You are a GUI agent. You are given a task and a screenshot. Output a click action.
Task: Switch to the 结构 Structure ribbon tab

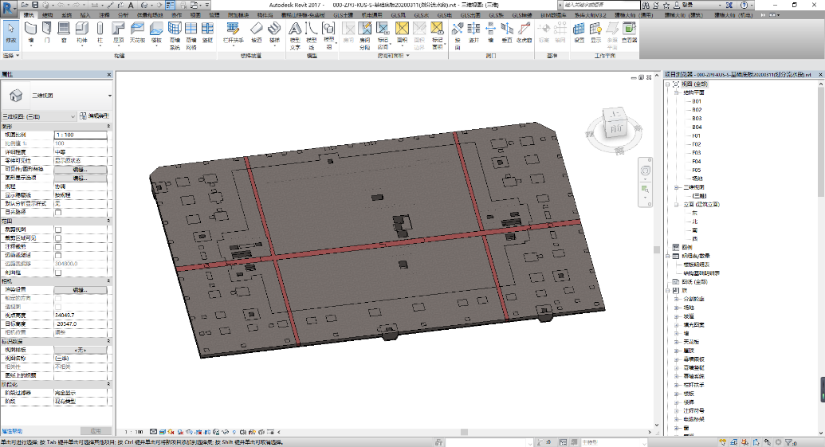[x=47, y=15]
